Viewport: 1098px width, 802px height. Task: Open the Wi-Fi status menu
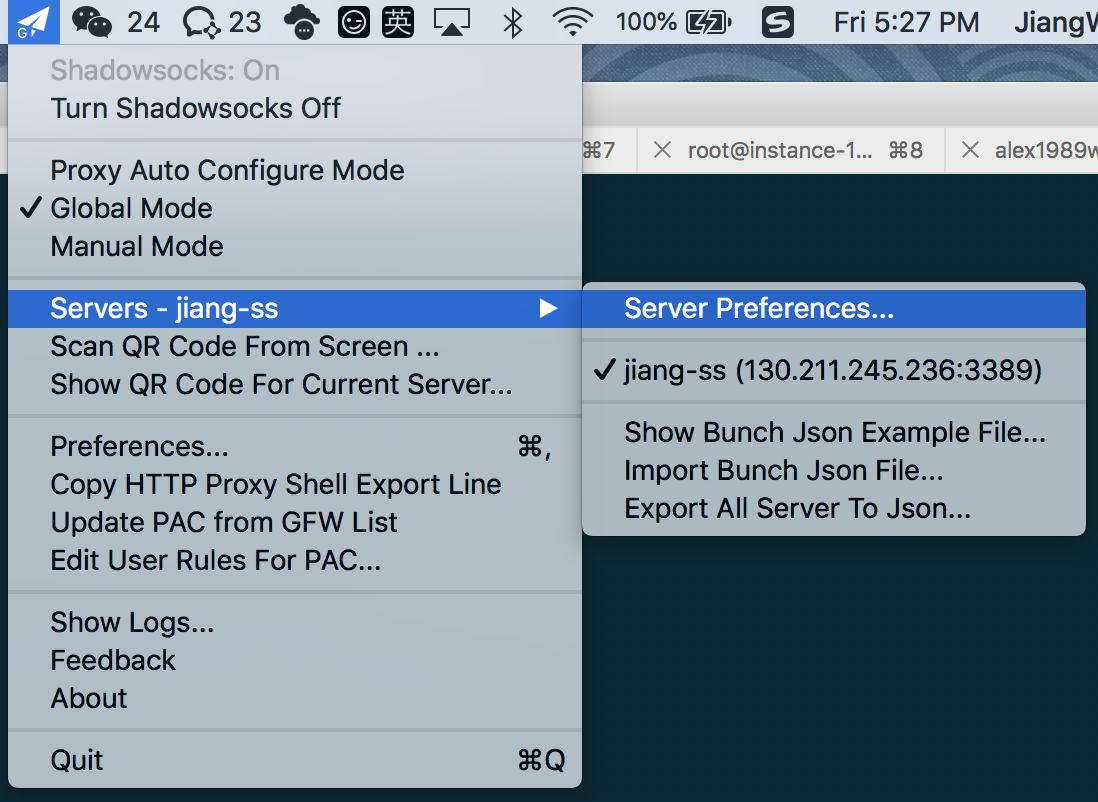(x=573, y=22)
